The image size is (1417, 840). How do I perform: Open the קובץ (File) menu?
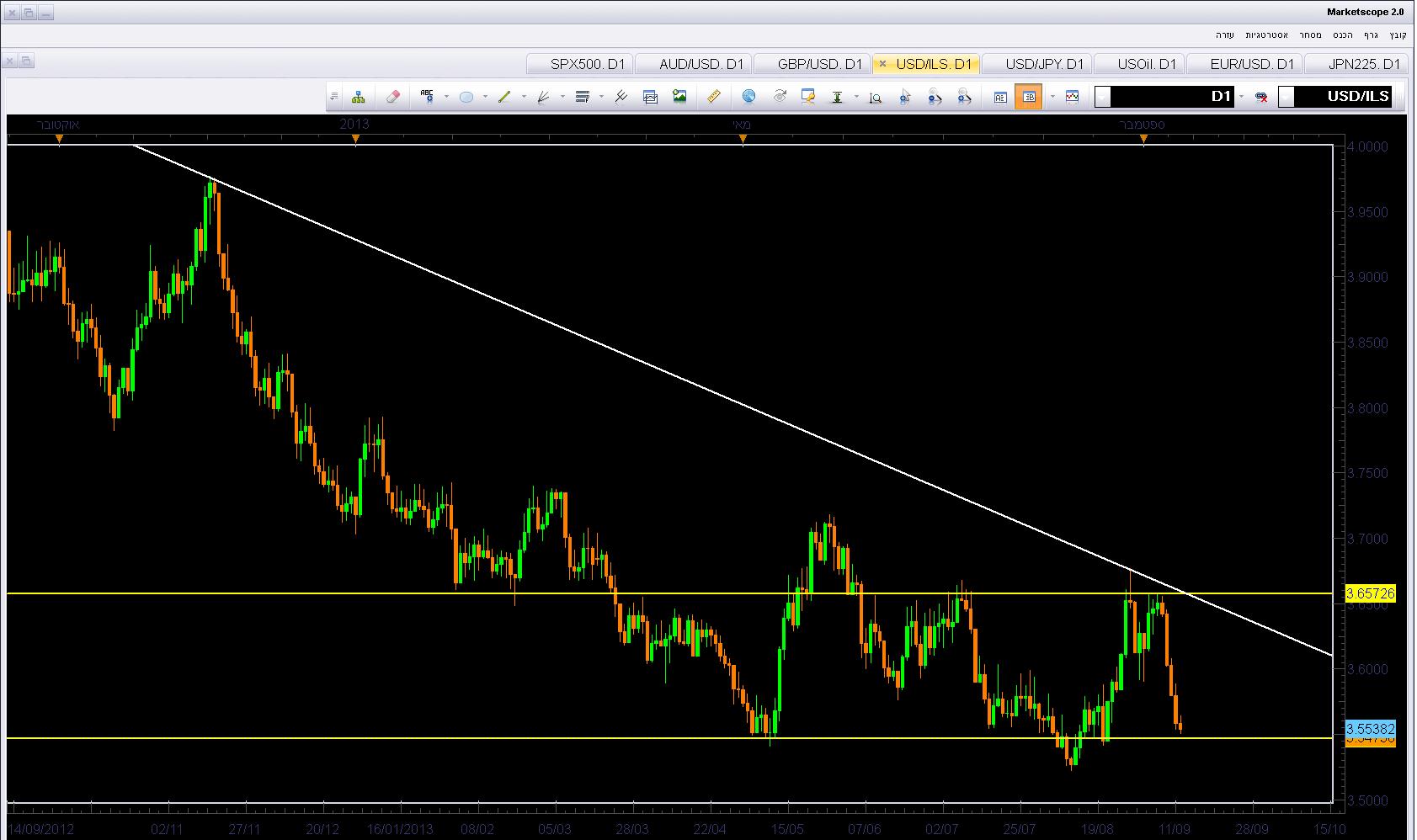coord(1398,35)
